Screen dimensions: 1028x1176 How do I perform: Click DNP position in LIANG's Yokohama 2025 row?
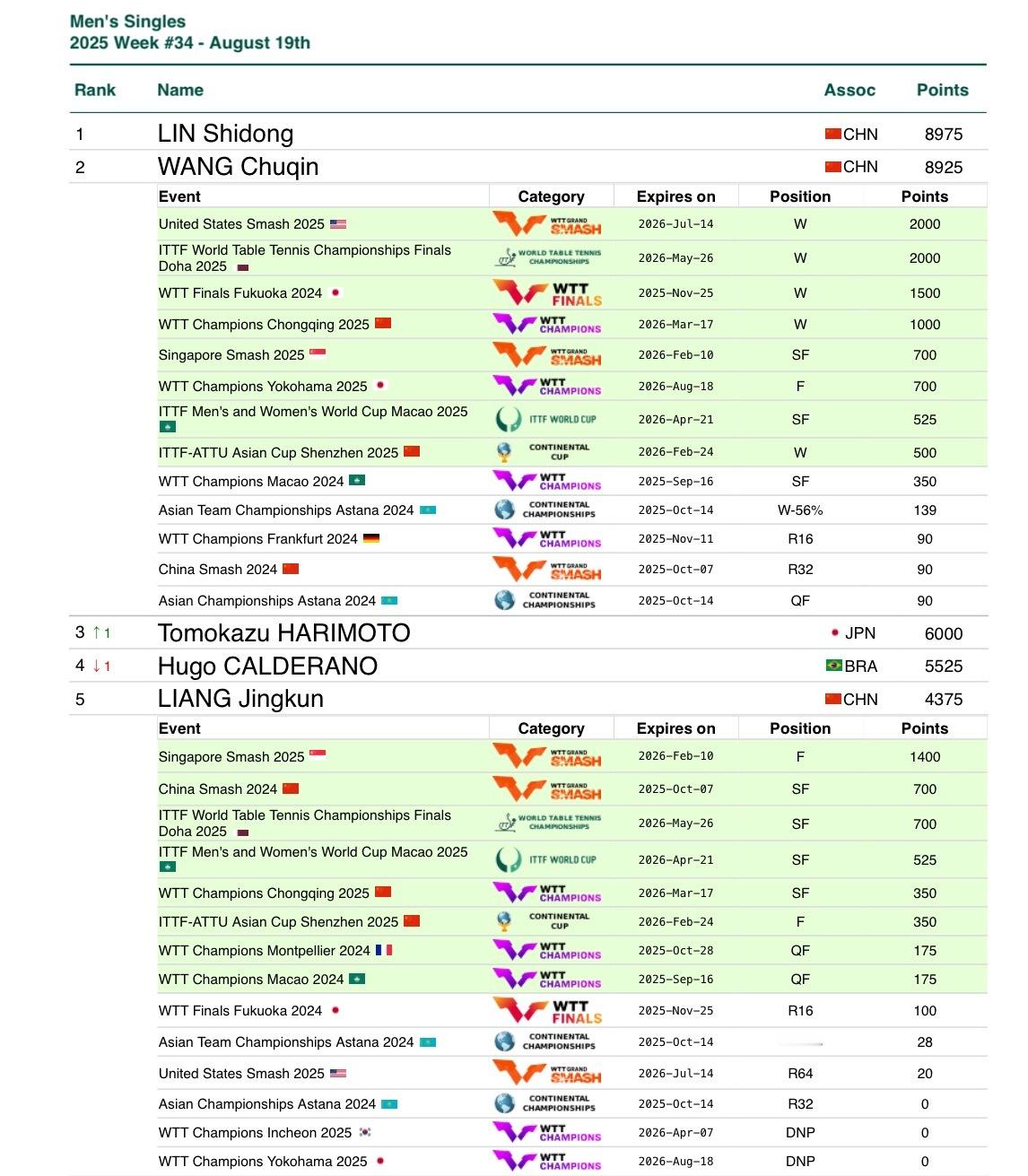800,1161
